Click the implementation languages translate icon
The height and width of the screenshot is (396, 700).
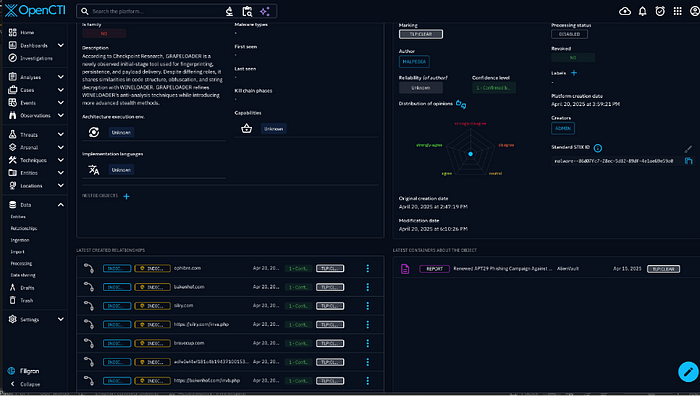94,170
